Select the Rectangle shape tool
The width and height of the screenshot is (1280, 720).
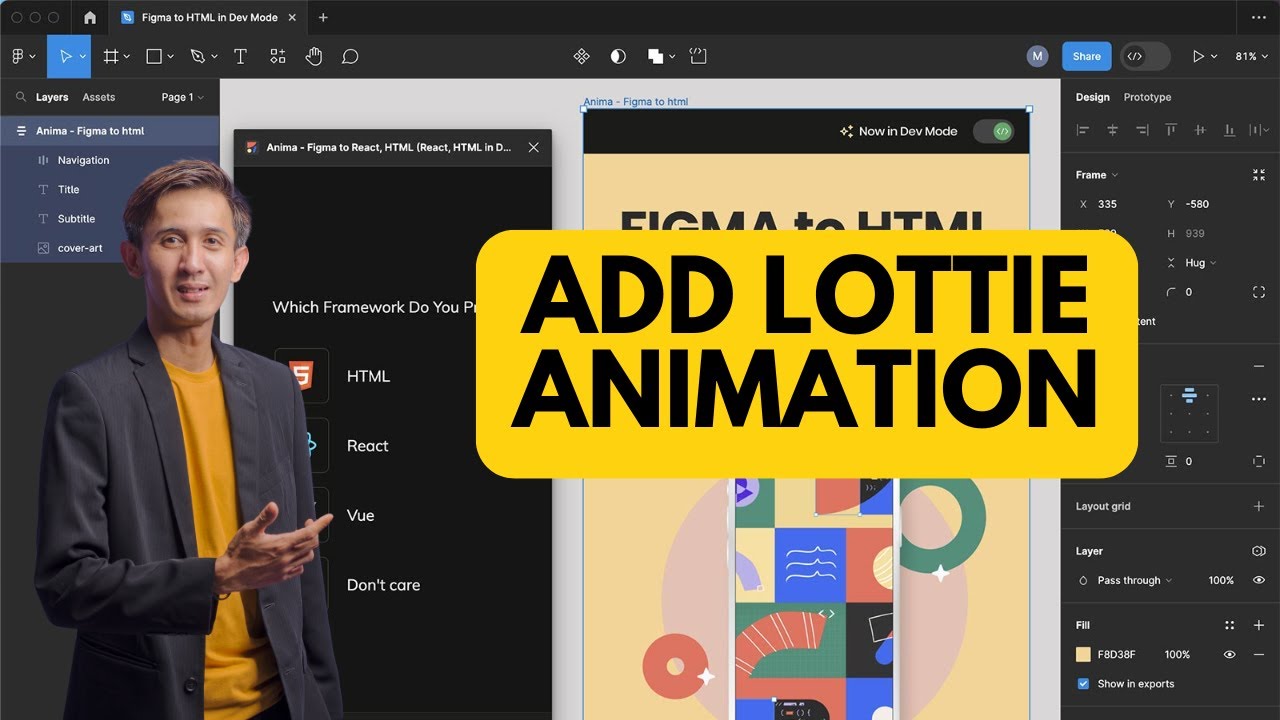pos(154,57)
